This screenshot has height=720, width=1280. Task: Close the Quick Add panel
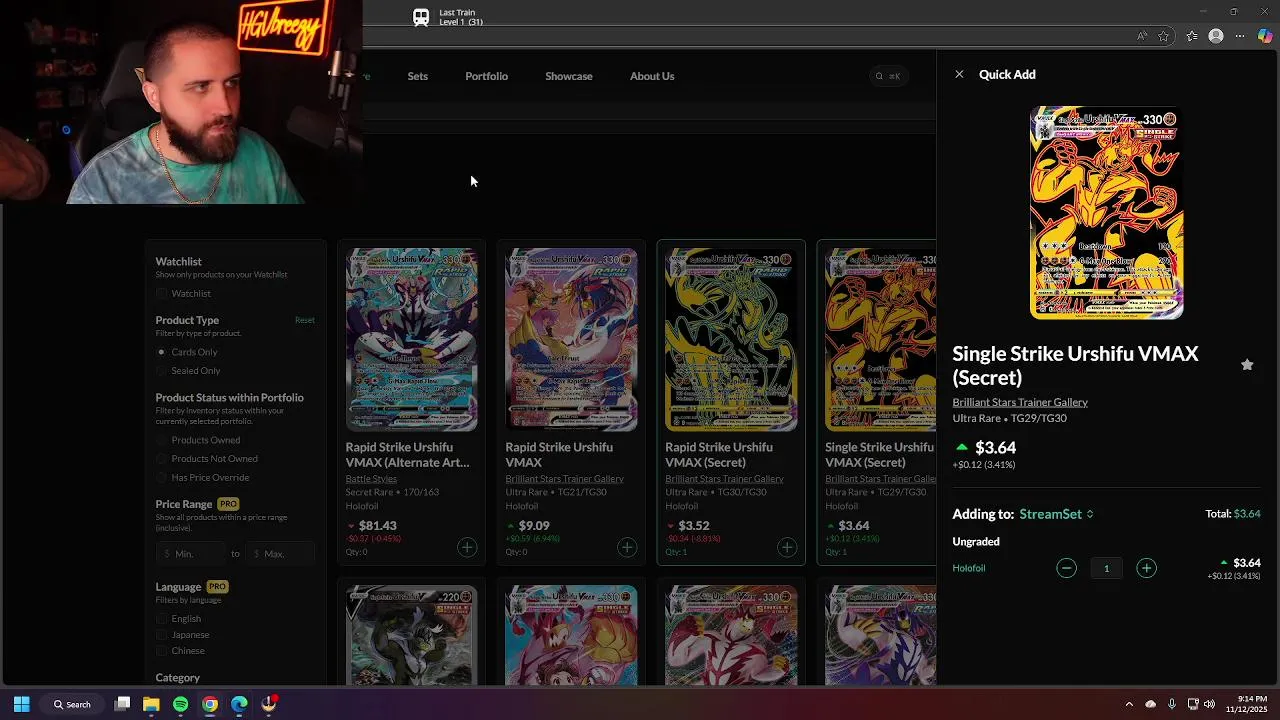(959, 74)
